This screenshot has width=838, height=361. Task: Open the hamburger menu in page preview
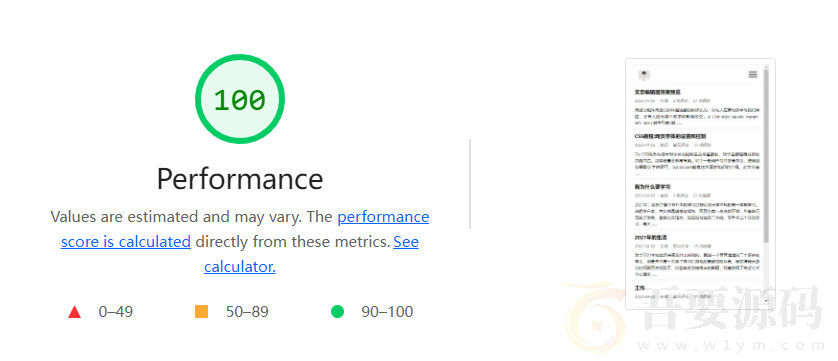point(753,74)
